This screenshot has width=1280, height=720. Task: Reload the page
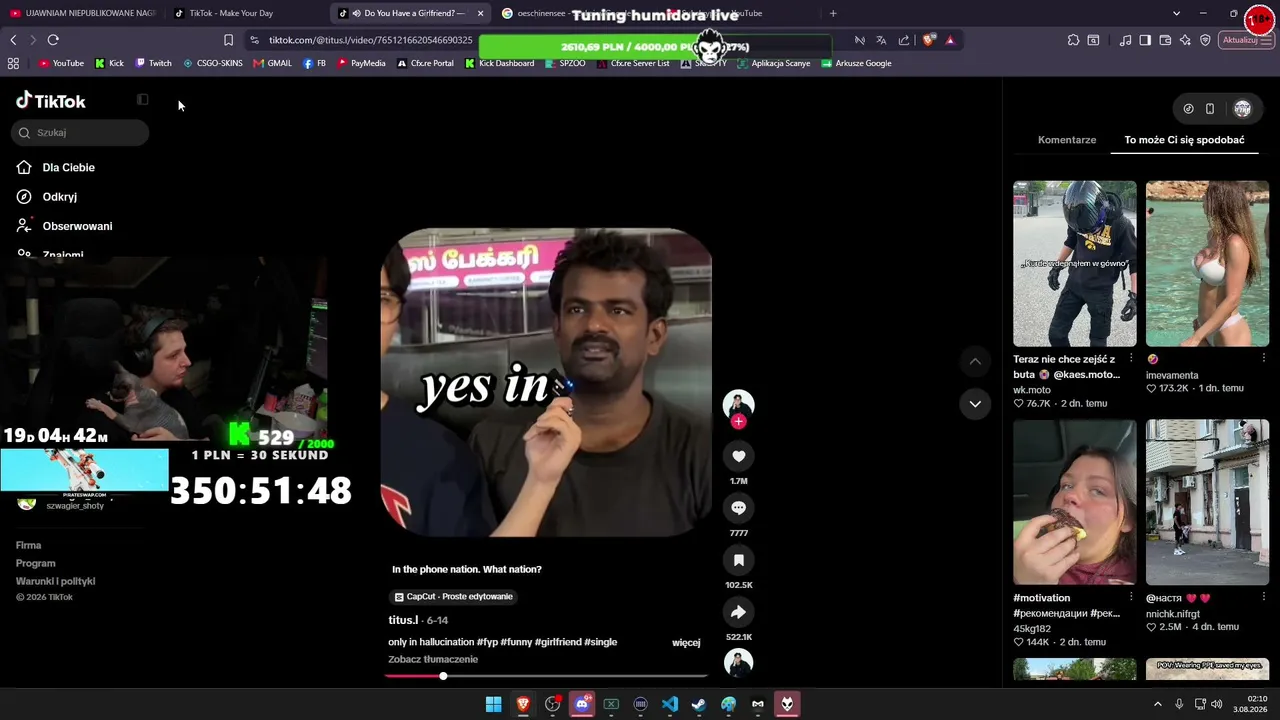(53, 40)
